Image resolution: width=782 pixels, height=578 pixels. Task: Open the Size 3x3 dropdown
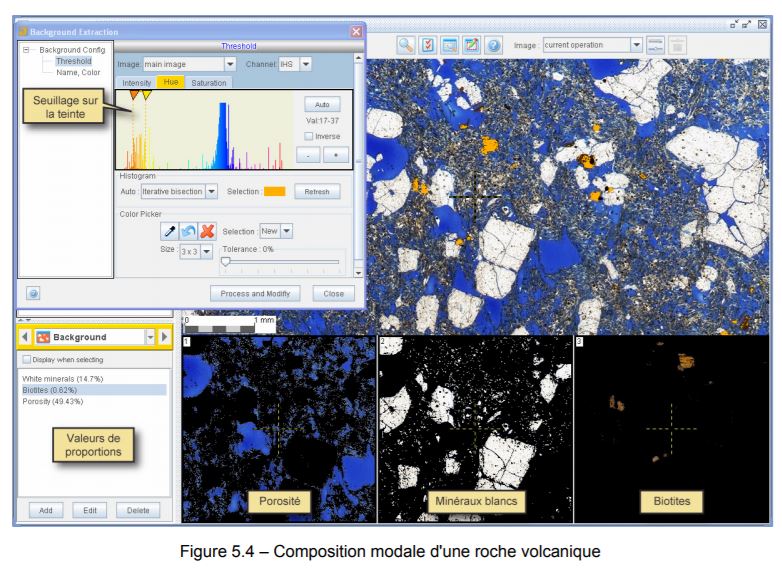point(206,251)
